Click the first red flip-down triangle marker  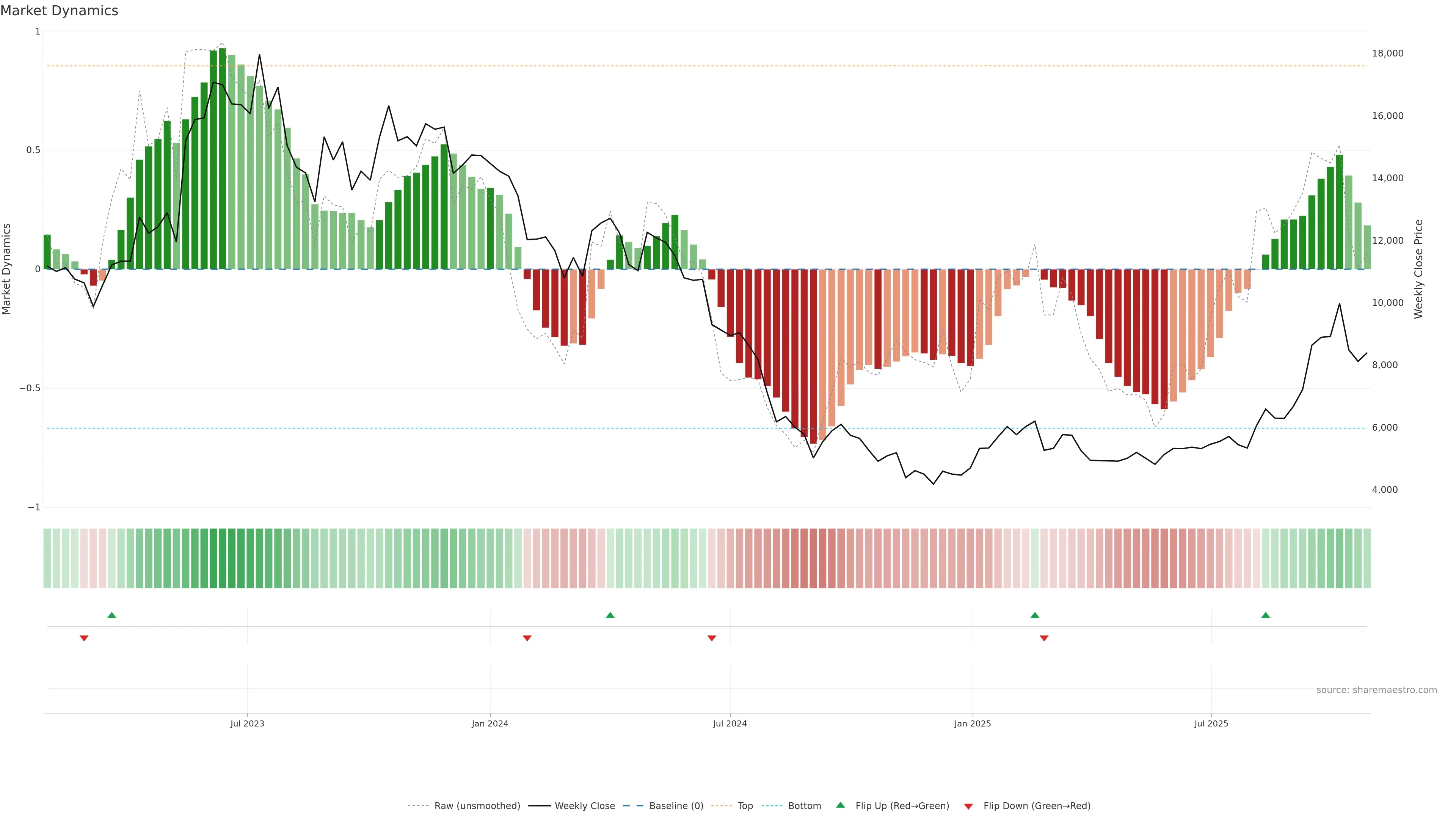(x=84, y=638)
